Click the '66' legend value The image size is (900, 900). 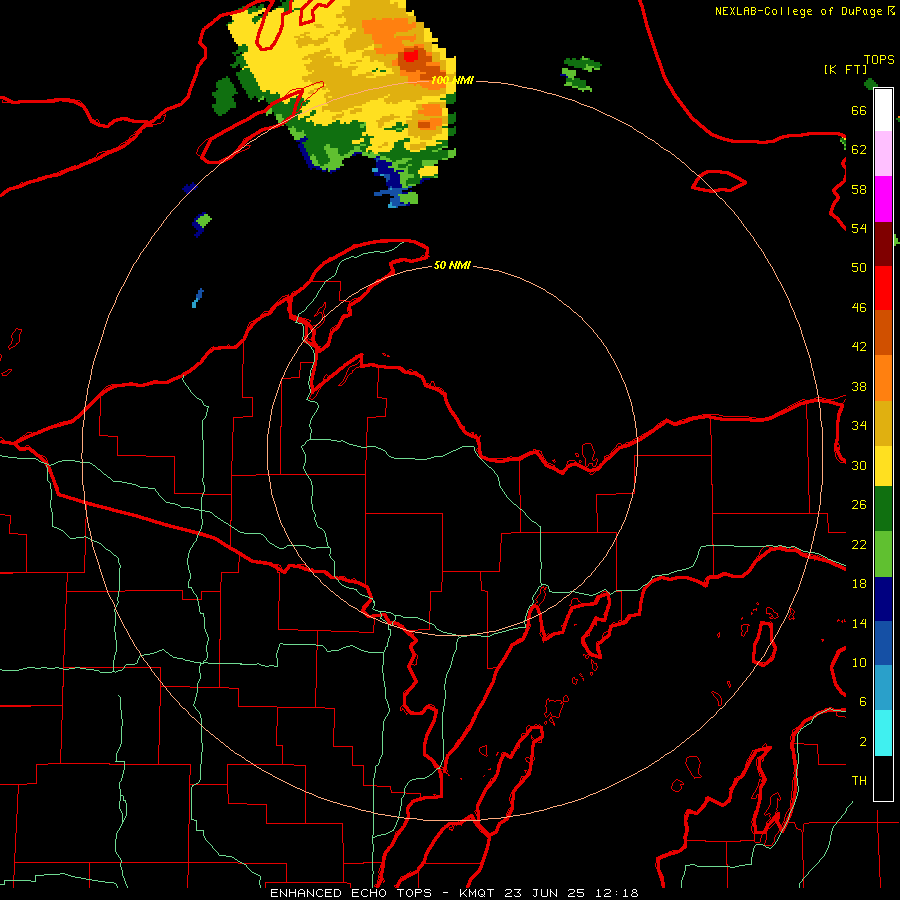[x=859, y=110]
